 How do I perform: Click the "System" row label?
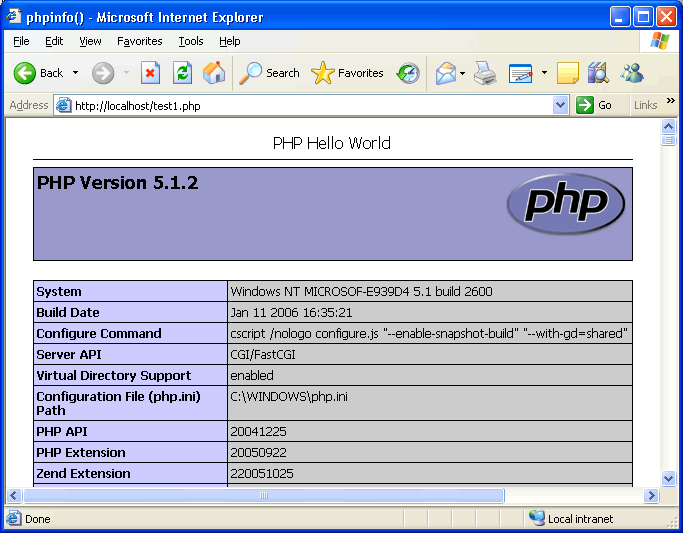pos(59,291)
